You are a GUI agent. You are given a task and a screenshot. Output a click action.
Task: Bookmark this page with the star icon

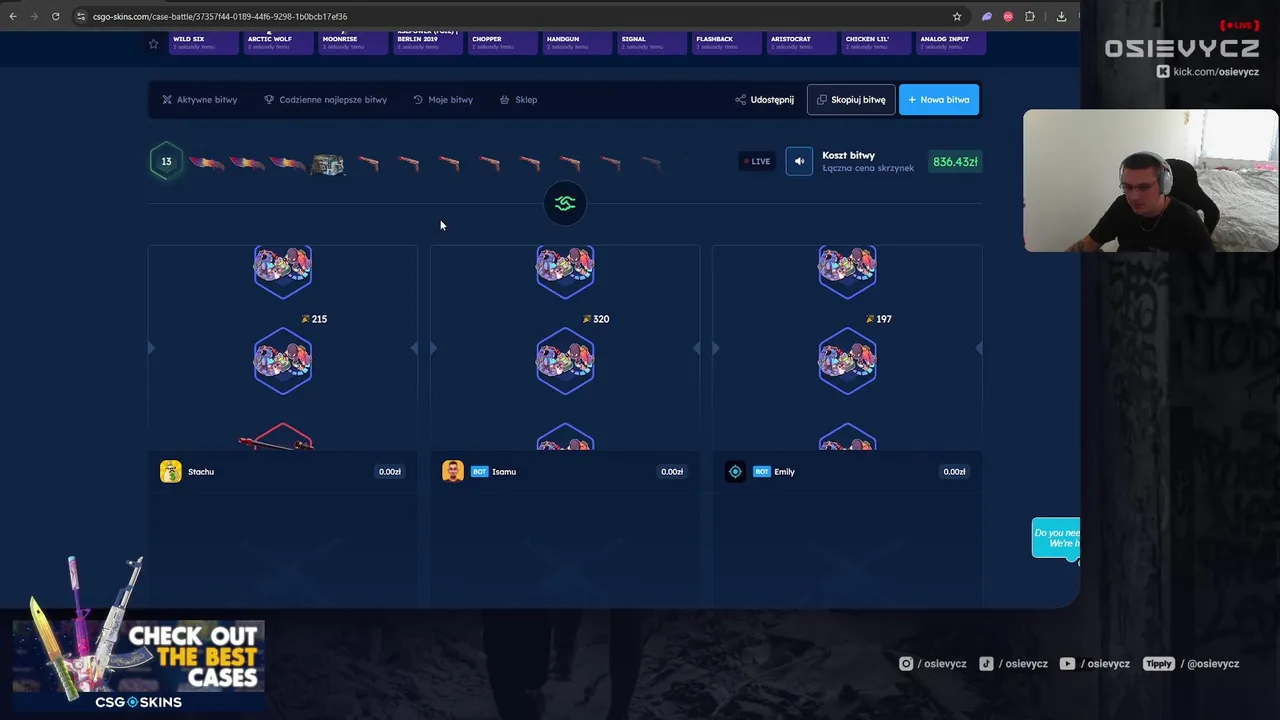tap(957, 16)
